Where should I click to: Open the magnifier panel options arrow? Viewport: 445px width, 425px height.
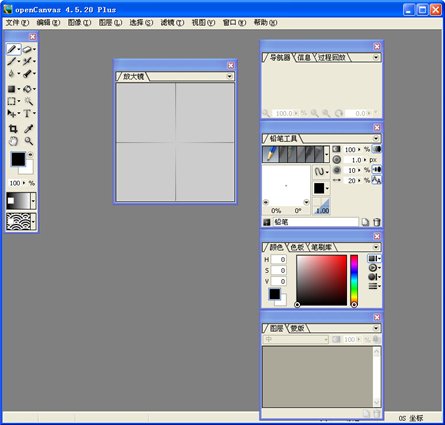(229, 76)
